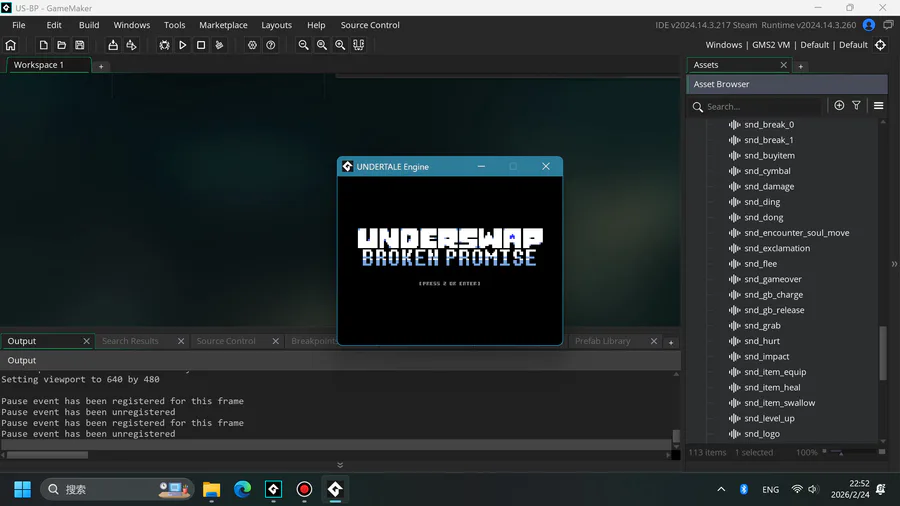Open the Layouts menu

click(x=277, y=25)
